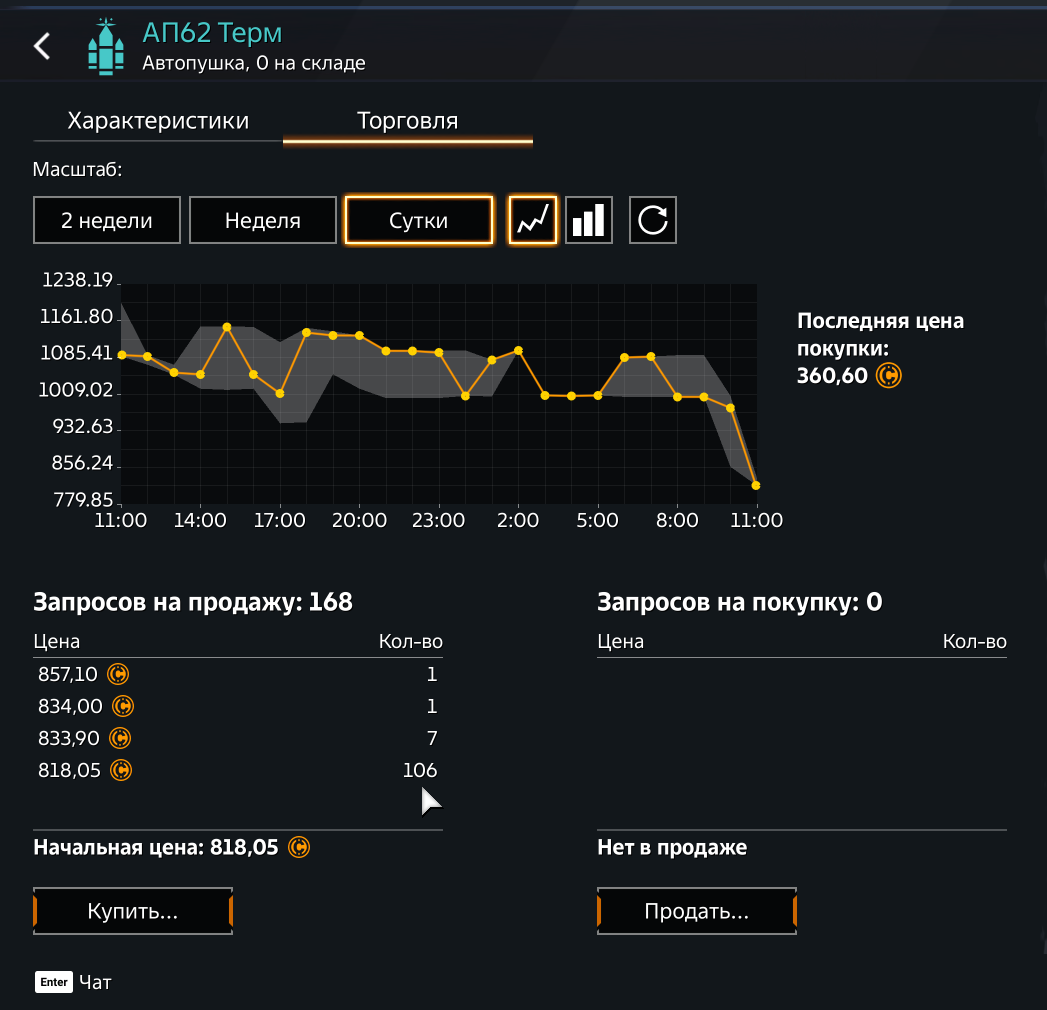Set scale to 2 недели

[x=107, y=220]
